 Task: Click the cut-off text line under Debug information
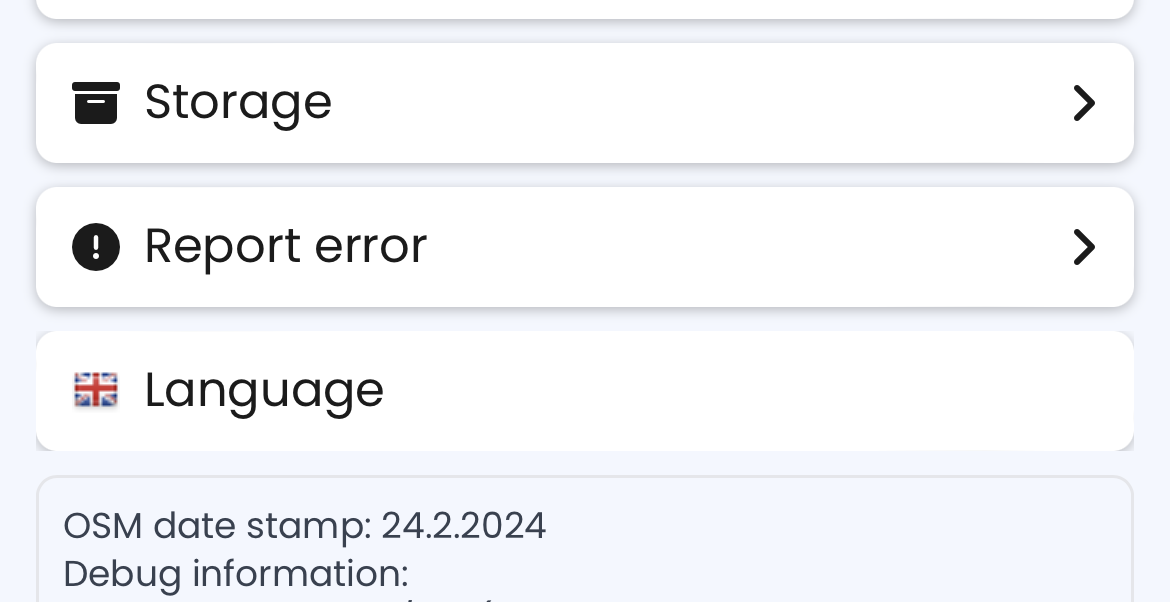(x=440, y=598)
